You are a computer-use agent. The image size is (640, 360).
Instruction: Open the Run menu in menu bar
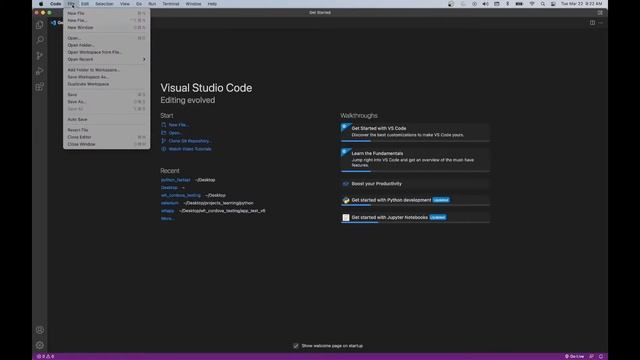click(152, 4)
